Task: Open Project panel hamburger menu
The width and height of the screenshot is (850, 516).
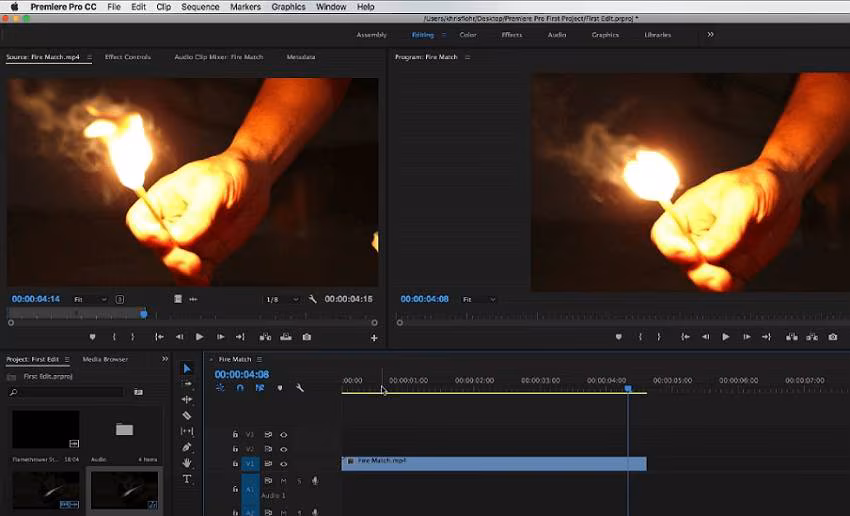Action: [x=67, y=359]
